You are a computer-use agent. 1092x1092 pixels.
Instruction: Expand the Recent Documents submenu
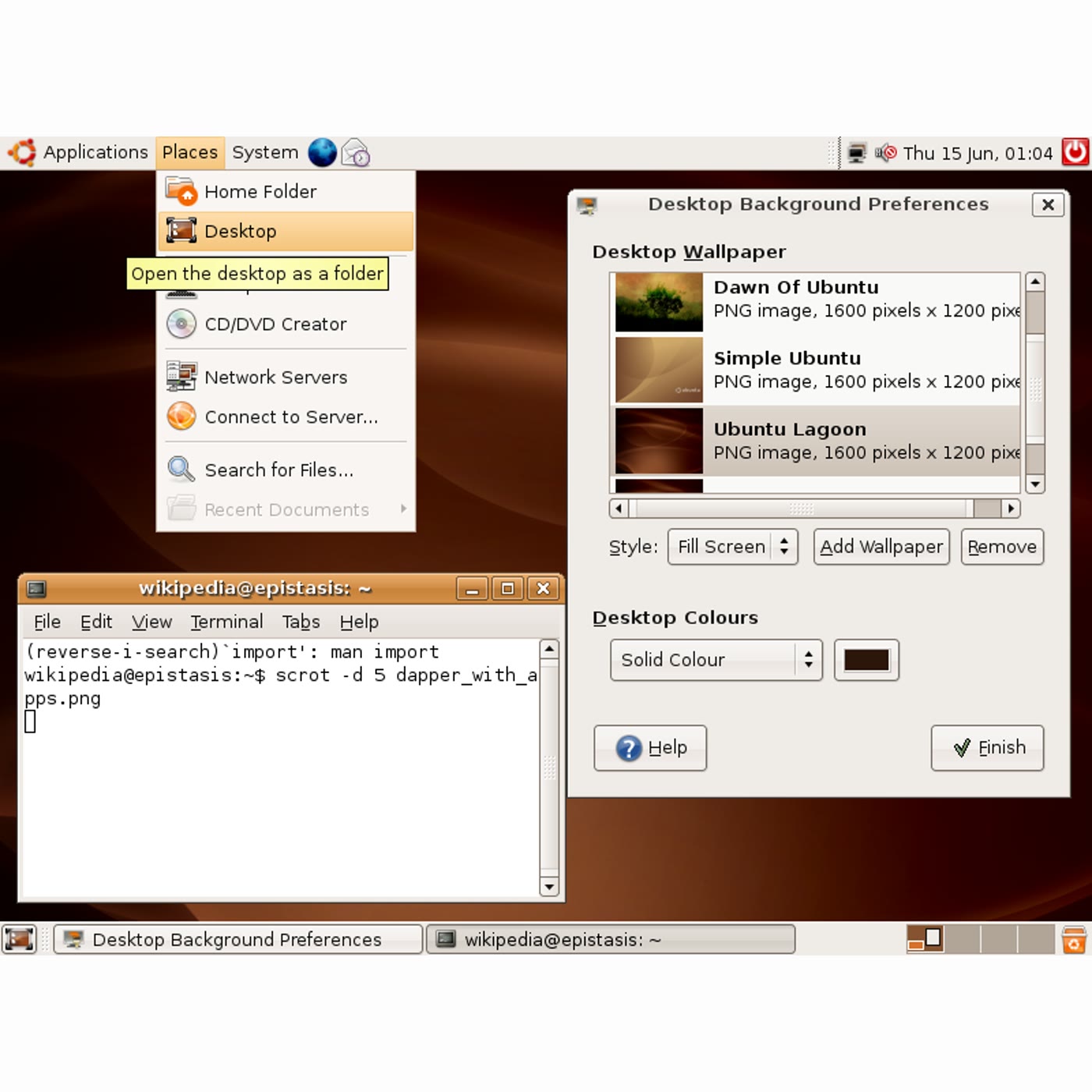[x=285, y=509]
